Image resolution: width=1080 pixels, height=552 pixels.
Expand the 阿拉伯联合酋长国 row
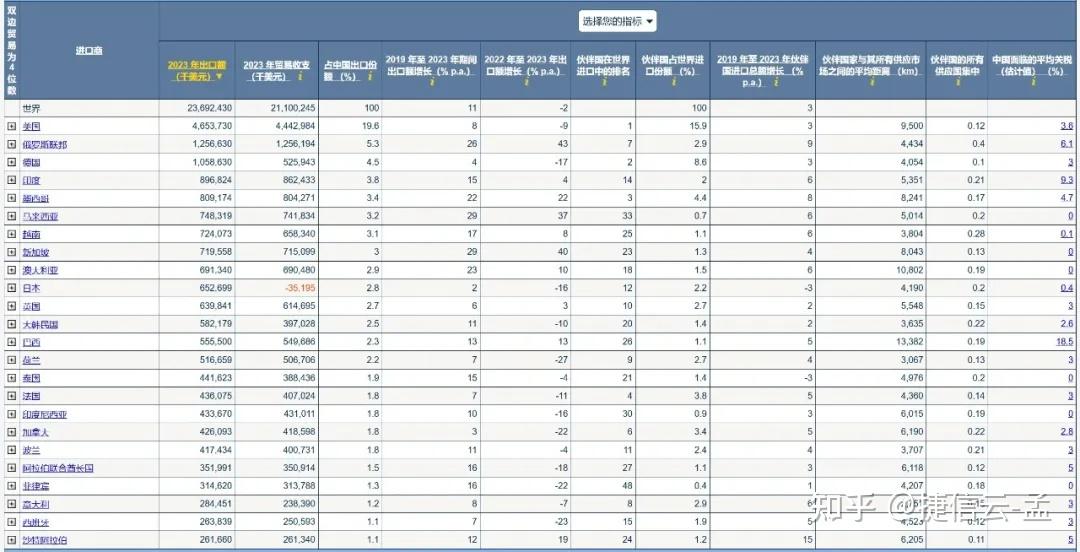coord(12,468)
